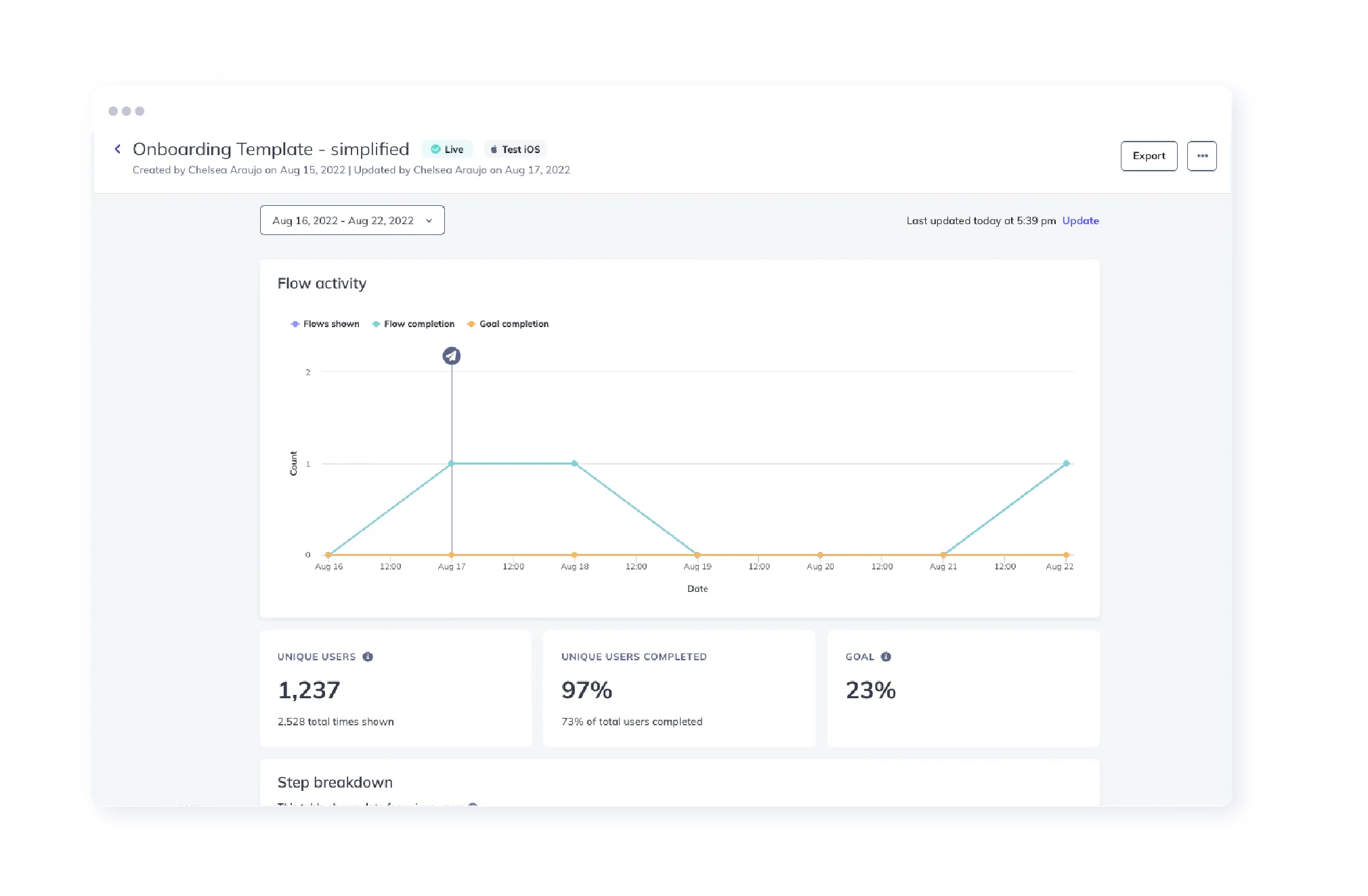Click the Update link
1368x896 pixels.
point(1080,221)
